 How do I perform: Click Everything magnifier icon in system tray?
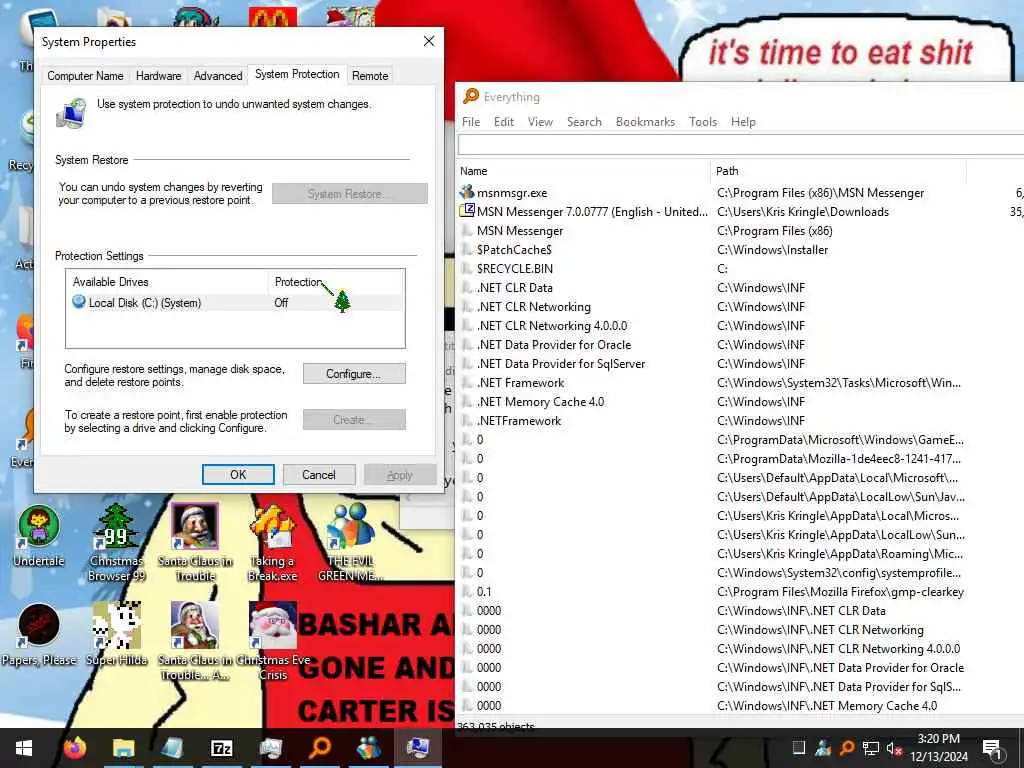click(x=846, y=748)
